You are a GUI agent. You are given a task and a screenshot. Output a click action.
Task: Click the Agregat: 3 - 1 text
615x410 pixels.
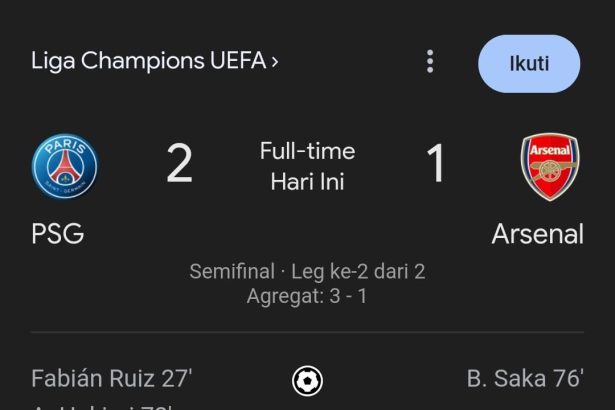[308, 296]
